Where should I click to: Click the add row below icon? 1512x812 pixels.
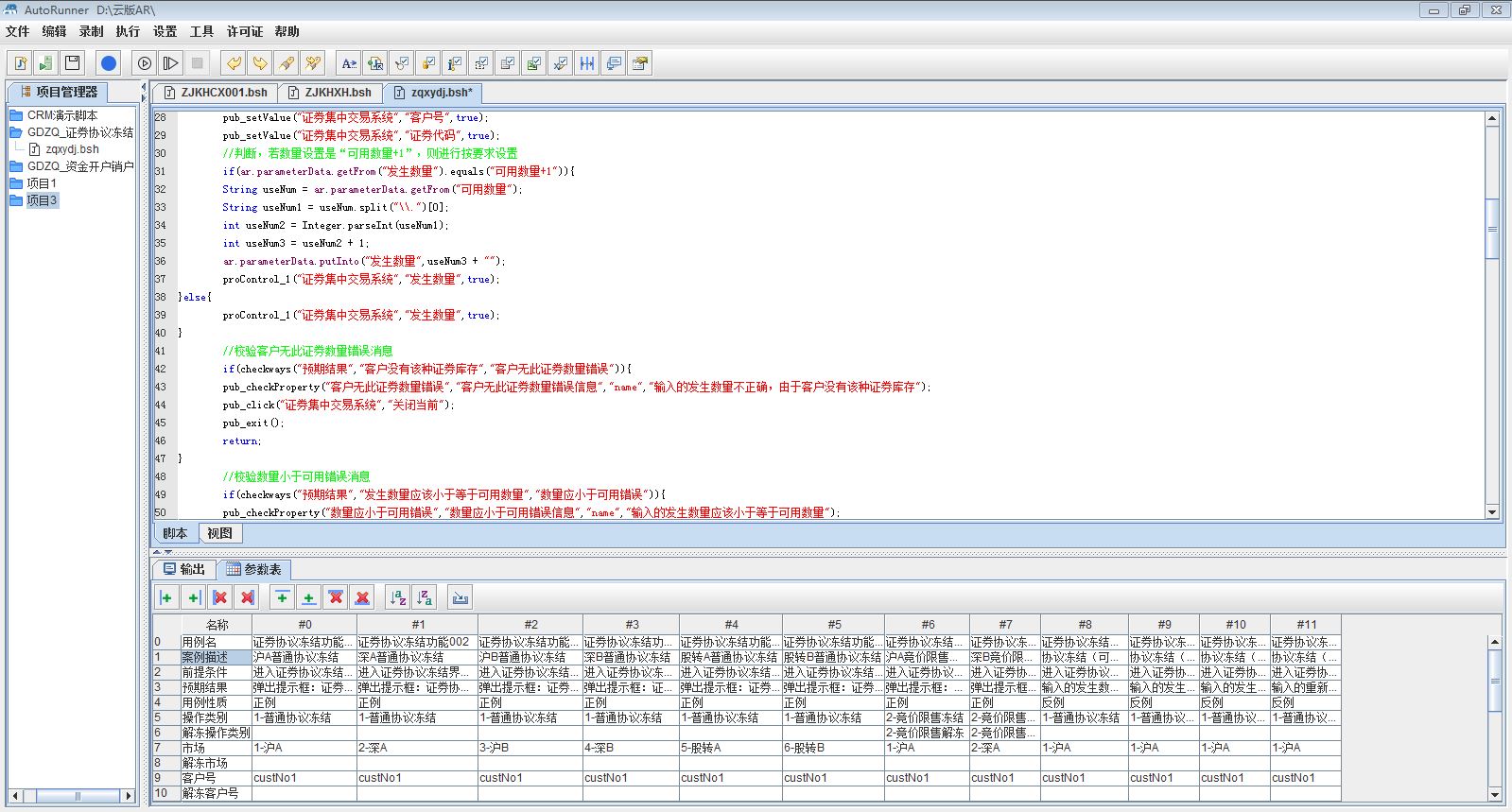(x=308, y=597)
